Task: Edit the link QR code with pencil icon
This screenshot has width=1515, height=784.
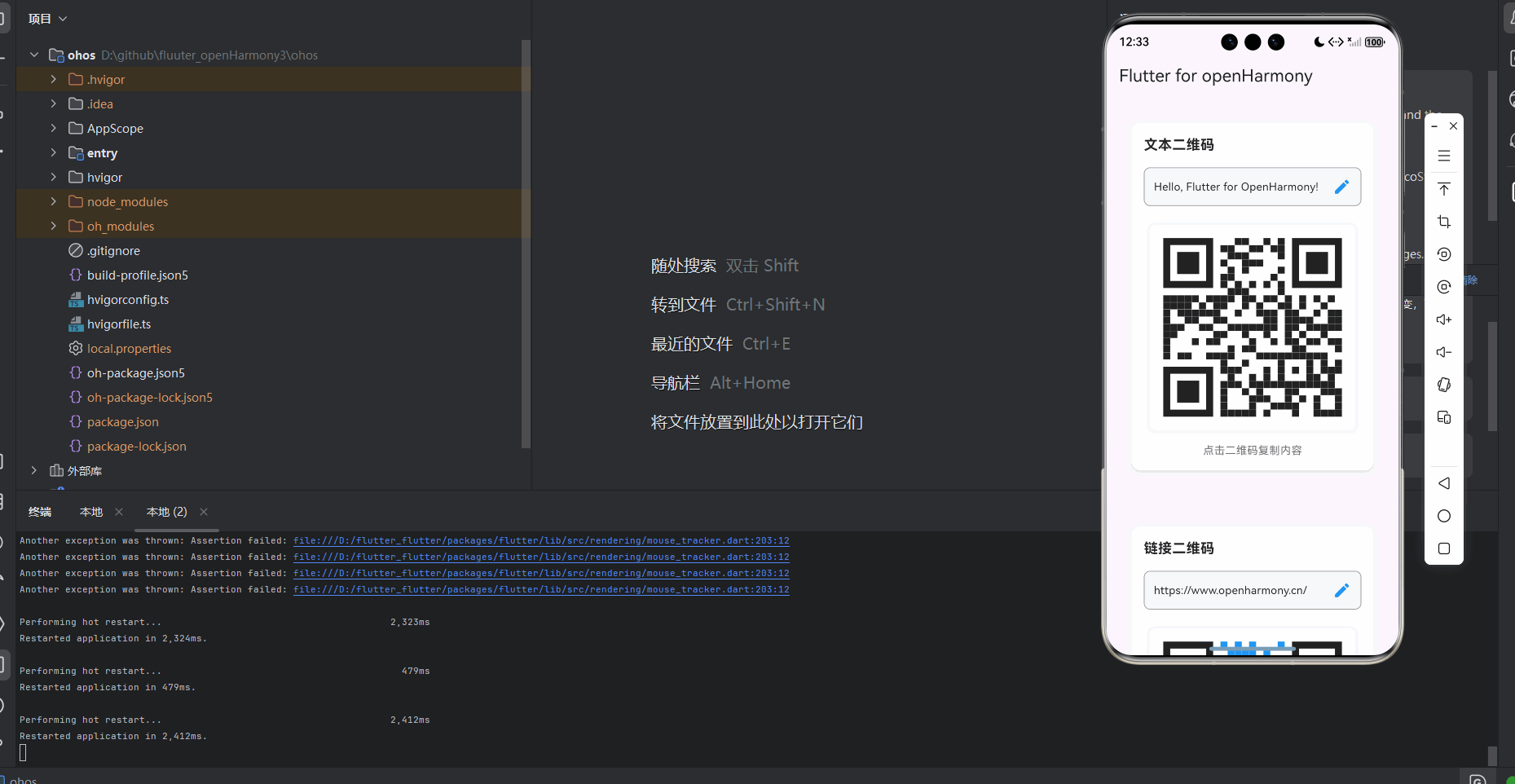Action: coord(1341,590)
